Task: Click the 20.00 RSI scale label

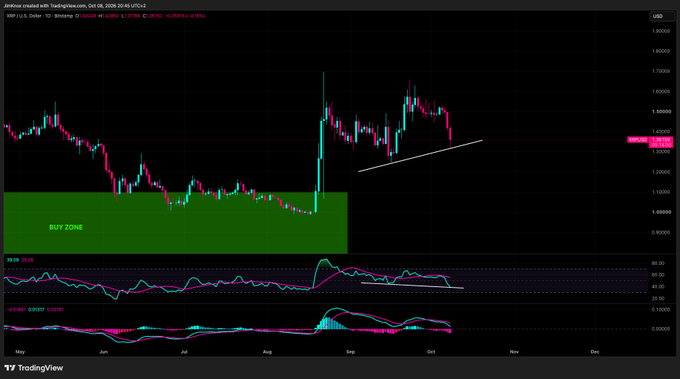Action: (x=658, y=299)
